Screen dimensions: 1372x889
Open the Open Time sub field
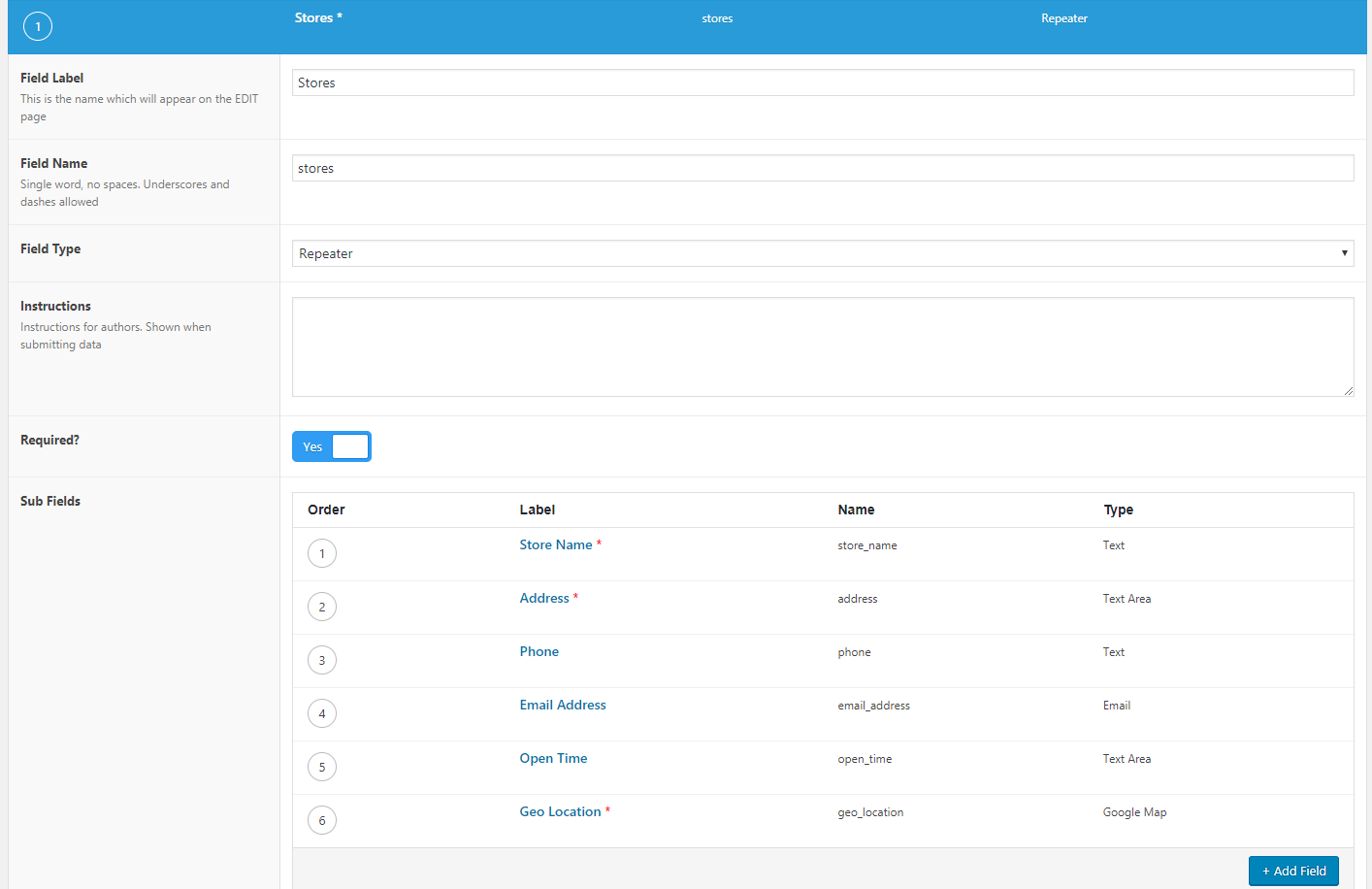(x=553, y=758)
